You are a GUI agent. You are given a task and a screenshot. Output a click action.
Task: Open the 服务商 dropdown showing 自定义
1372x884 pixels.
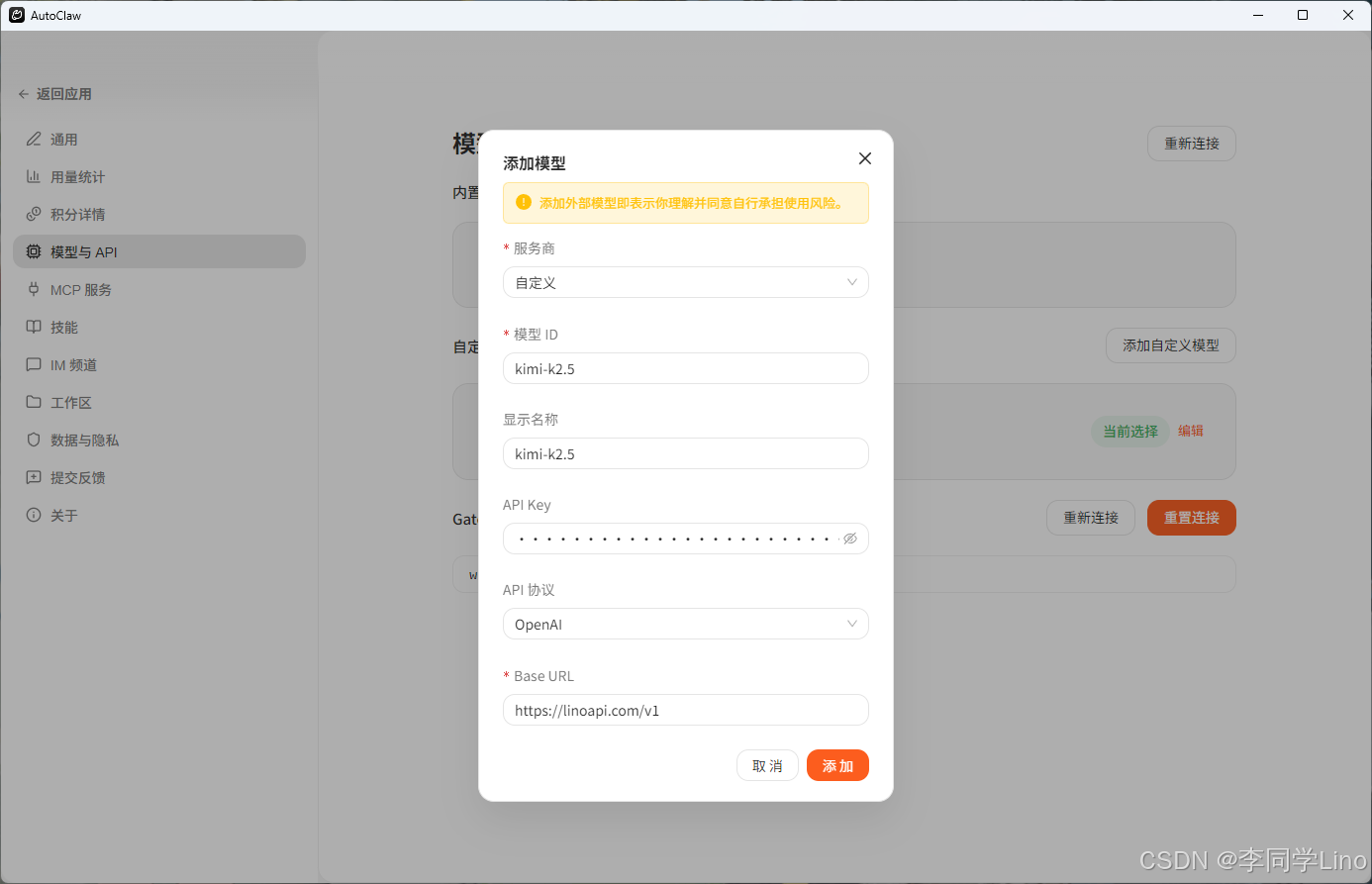(686, 282)
